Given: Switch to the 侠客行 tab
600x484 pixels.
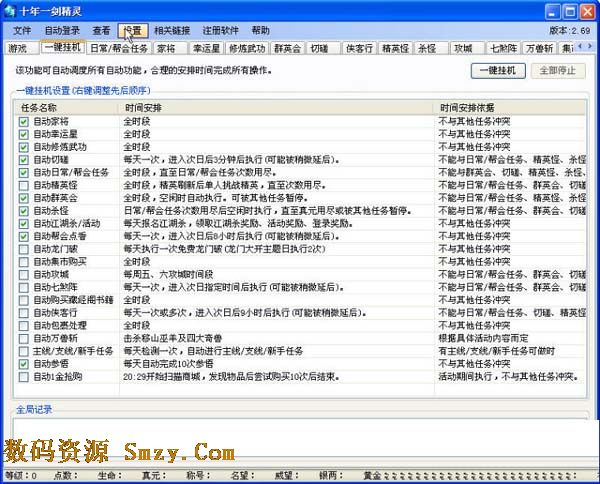Looking at the screenshot, I should pyautogui.click(x=359, y=48).
